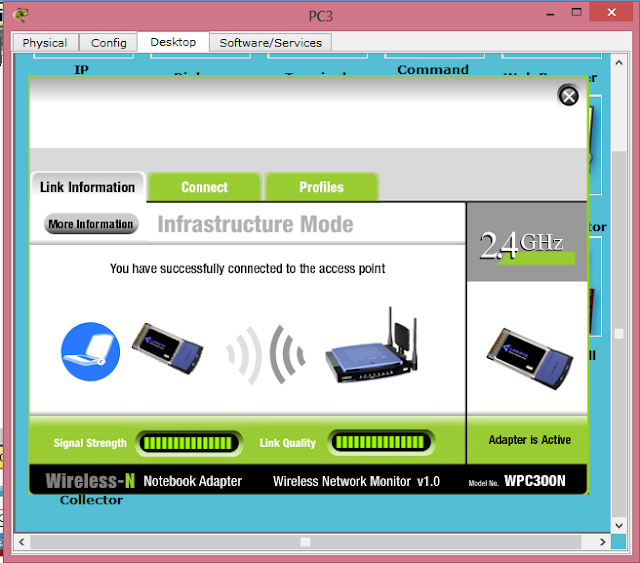The image size is (640, 563).
Task: Select the Desktop tab
Action: click(173, 42)
